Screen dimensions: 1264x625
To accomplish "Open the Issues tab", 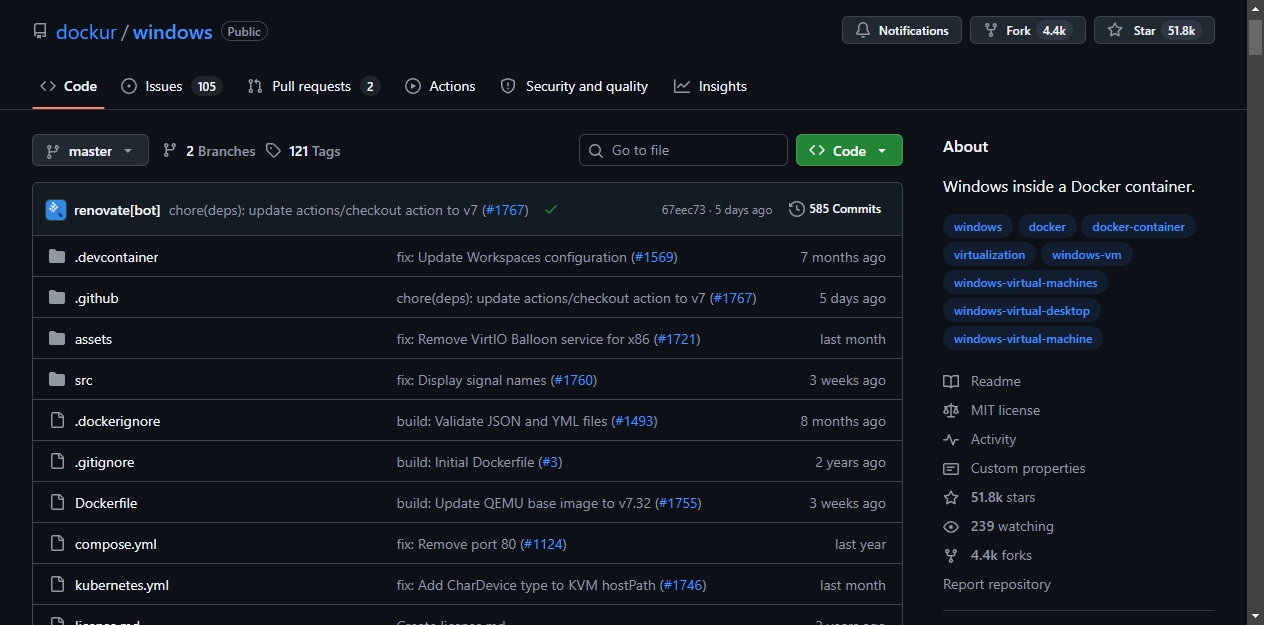I will coord(171,86).
